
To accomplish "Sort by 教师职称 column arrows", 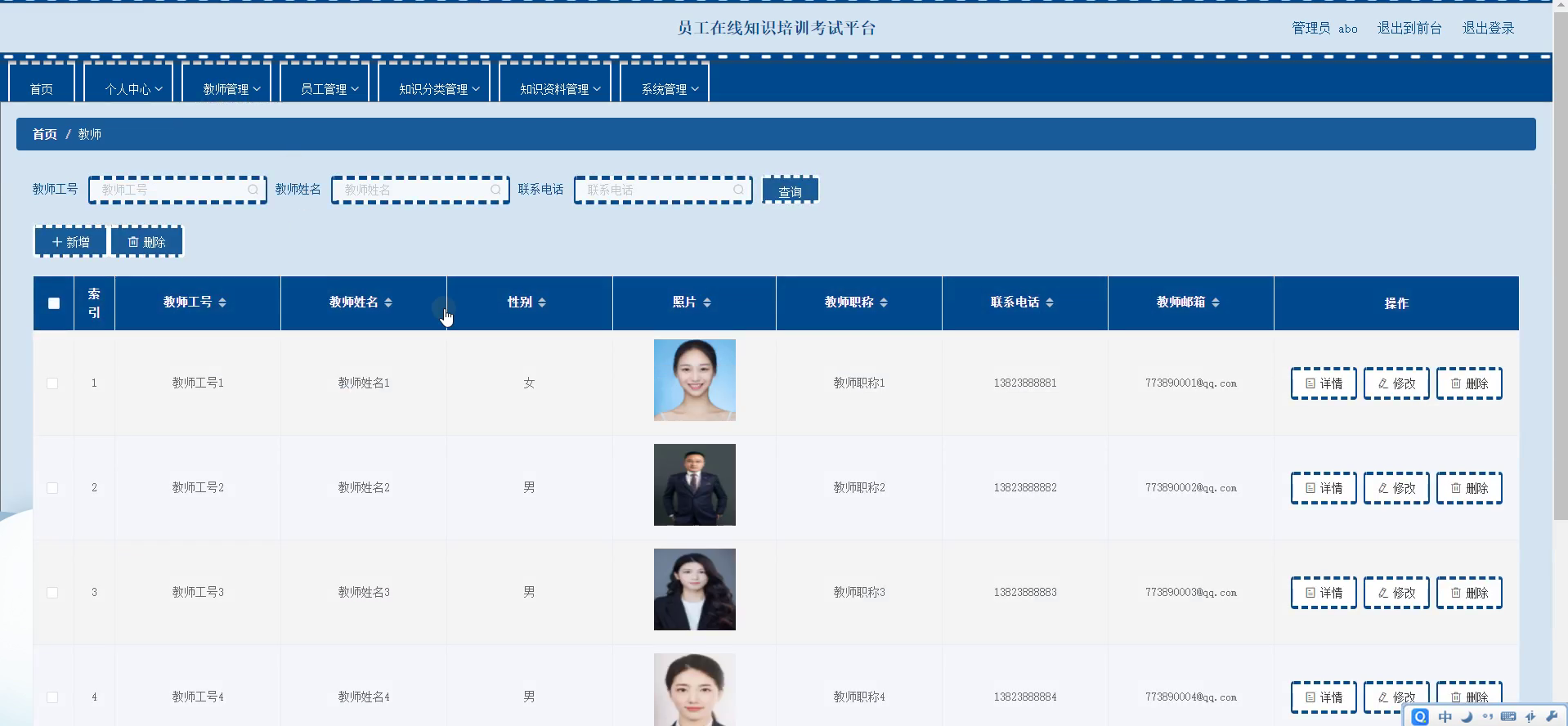I will (x=884, y=302).
